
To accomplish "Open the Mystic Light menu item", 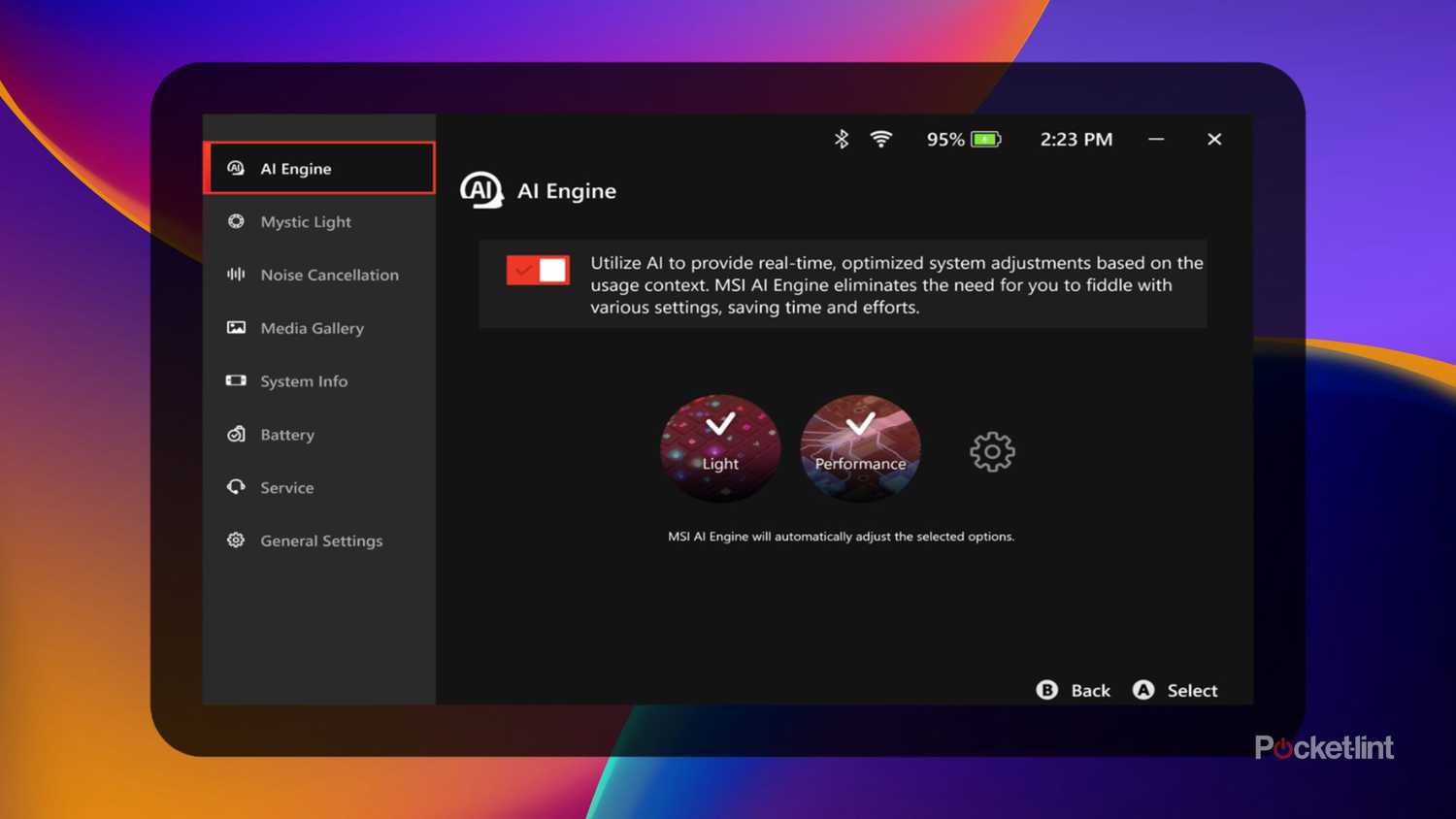I will [319, 221].
